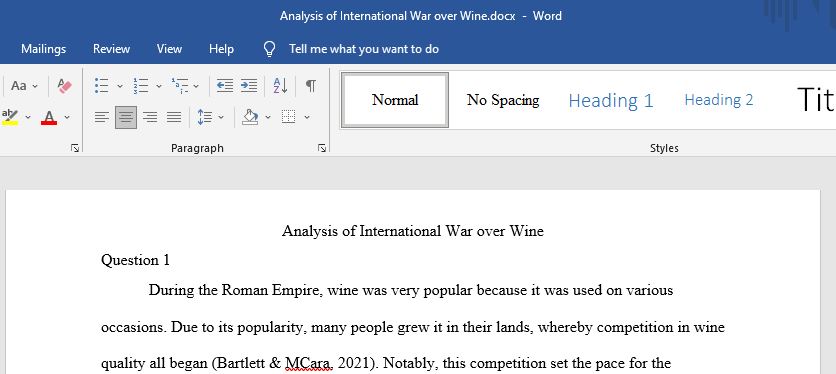Apply the Title style
The width and height of the screenshot is (836, 374).
[816, 100]
